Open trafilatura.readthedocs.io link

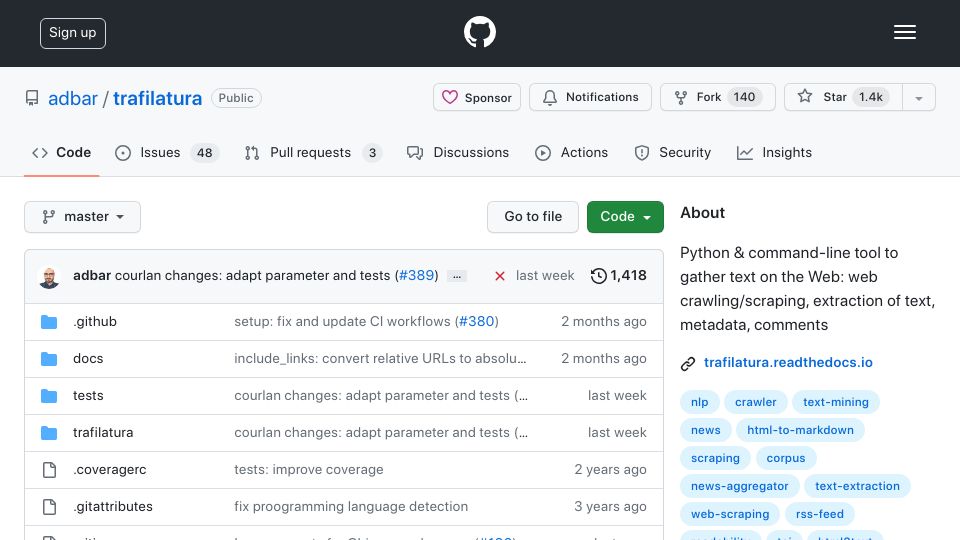pos(788,362)
